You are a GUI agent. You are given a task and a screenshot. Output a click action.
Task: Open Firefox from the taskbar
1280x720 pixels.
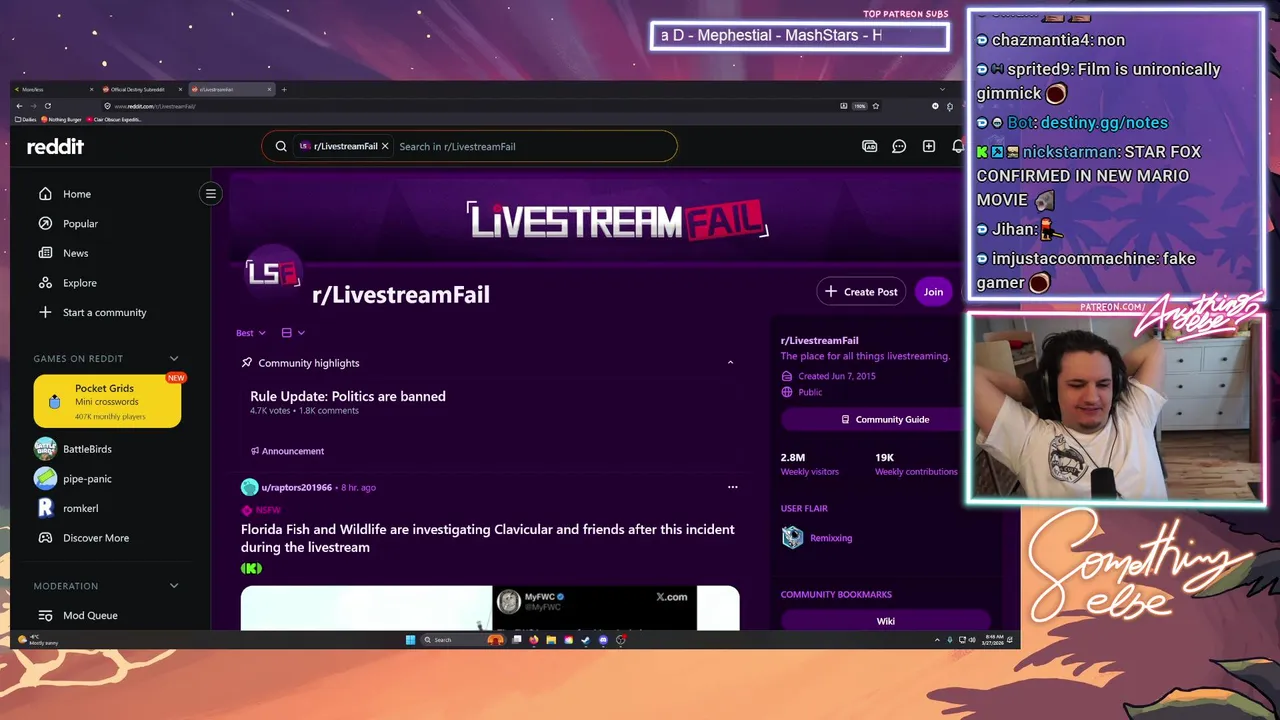click(x=533, y=640)
